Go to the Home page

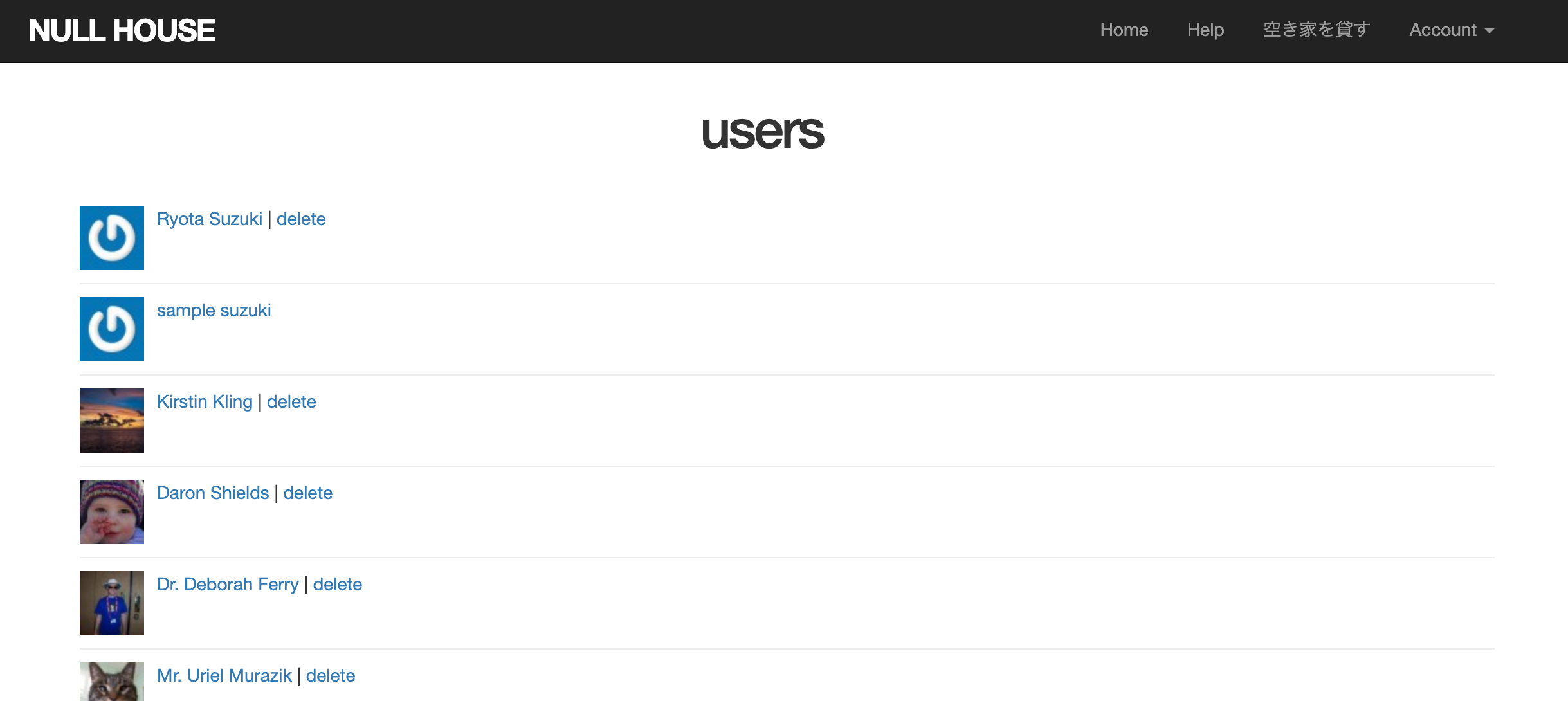pos(1124,30)
